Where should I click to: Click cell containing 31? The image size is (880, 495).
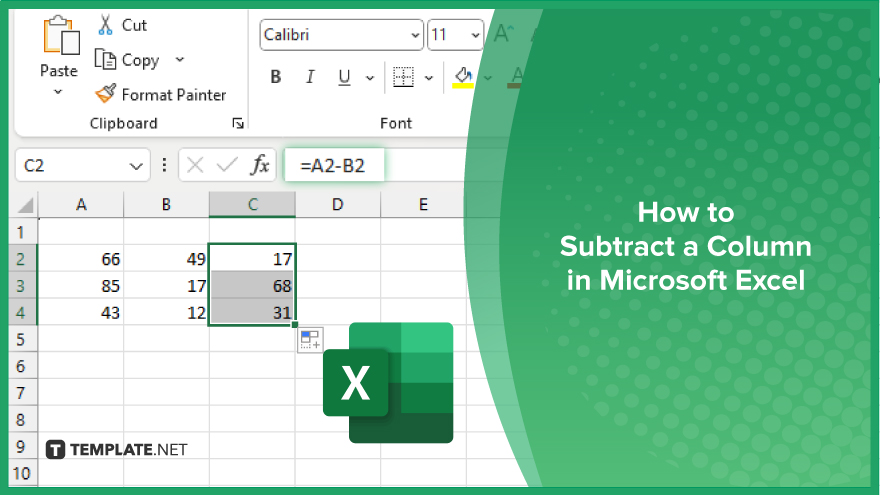pos(252,312)
